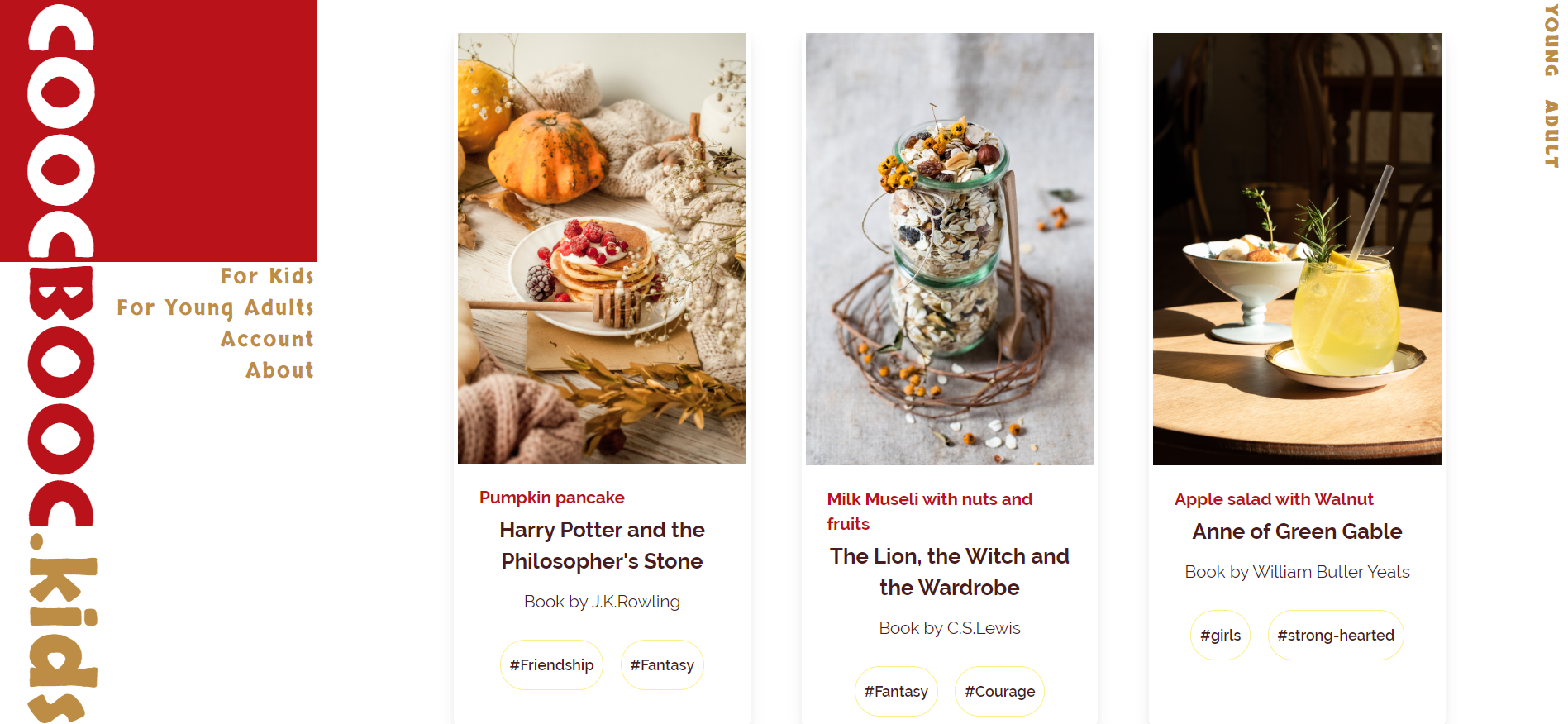Image resolution: width=1568 pixels, height=724 pixels.
Task: Open the apple salad drink photo
Action: coord(1297,249)
